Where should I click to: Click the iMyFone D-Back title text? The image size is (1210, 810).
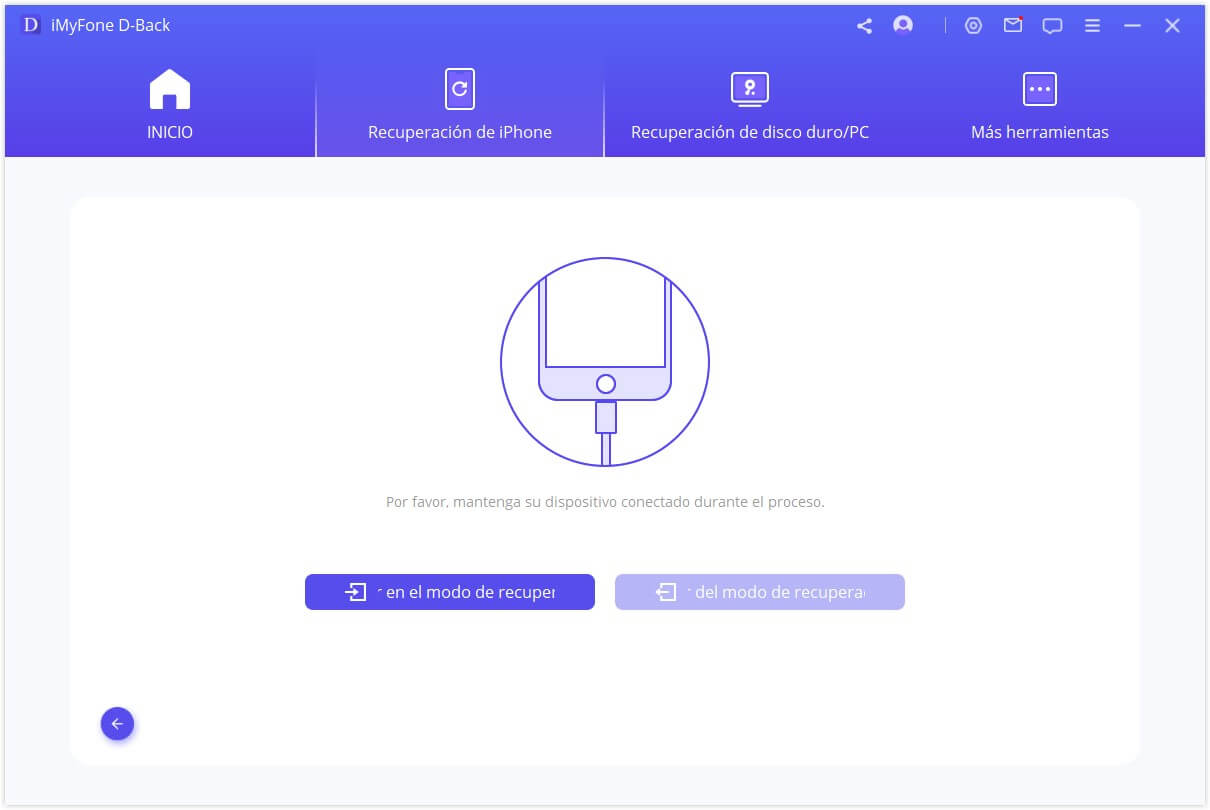point(111,25)
